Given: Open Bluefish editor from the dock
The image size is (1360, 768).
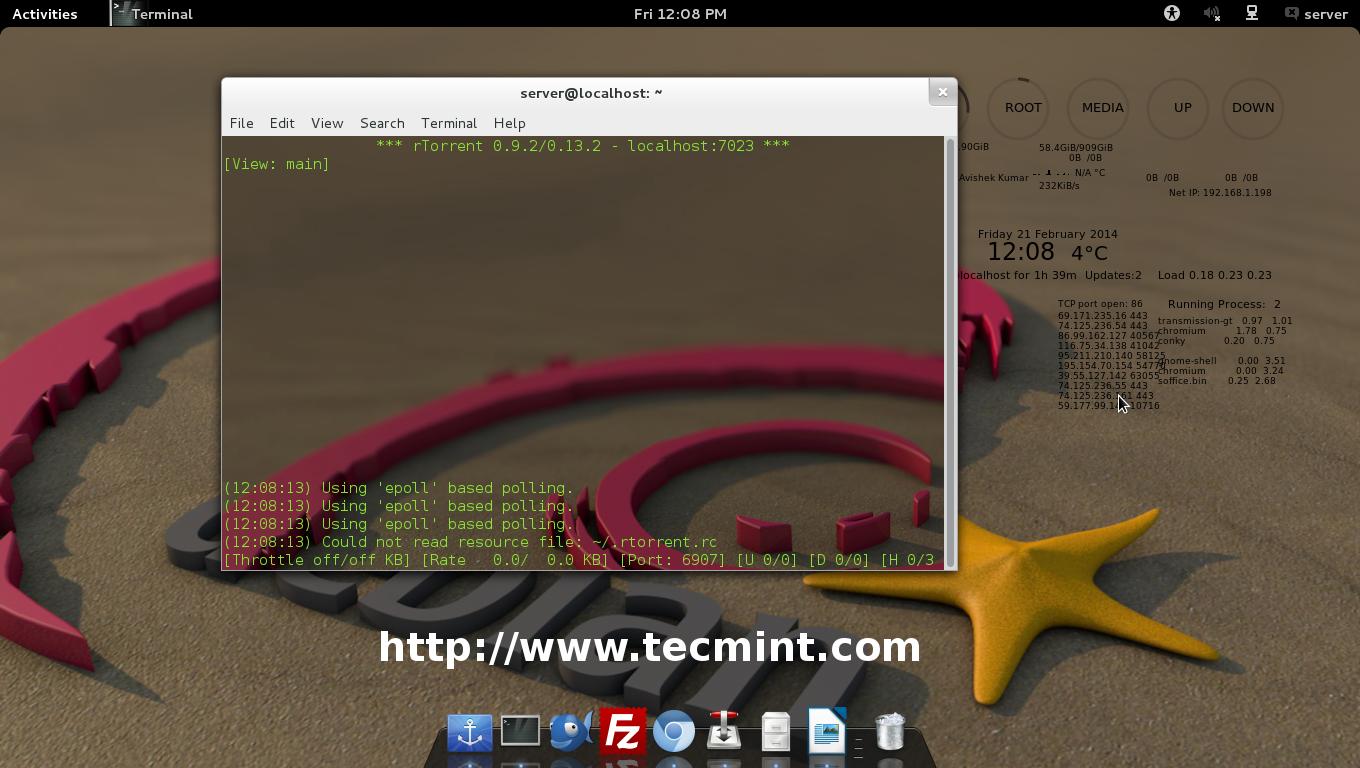Looking at the screenshot, I should pyautogui.click(x=570, y=732).
